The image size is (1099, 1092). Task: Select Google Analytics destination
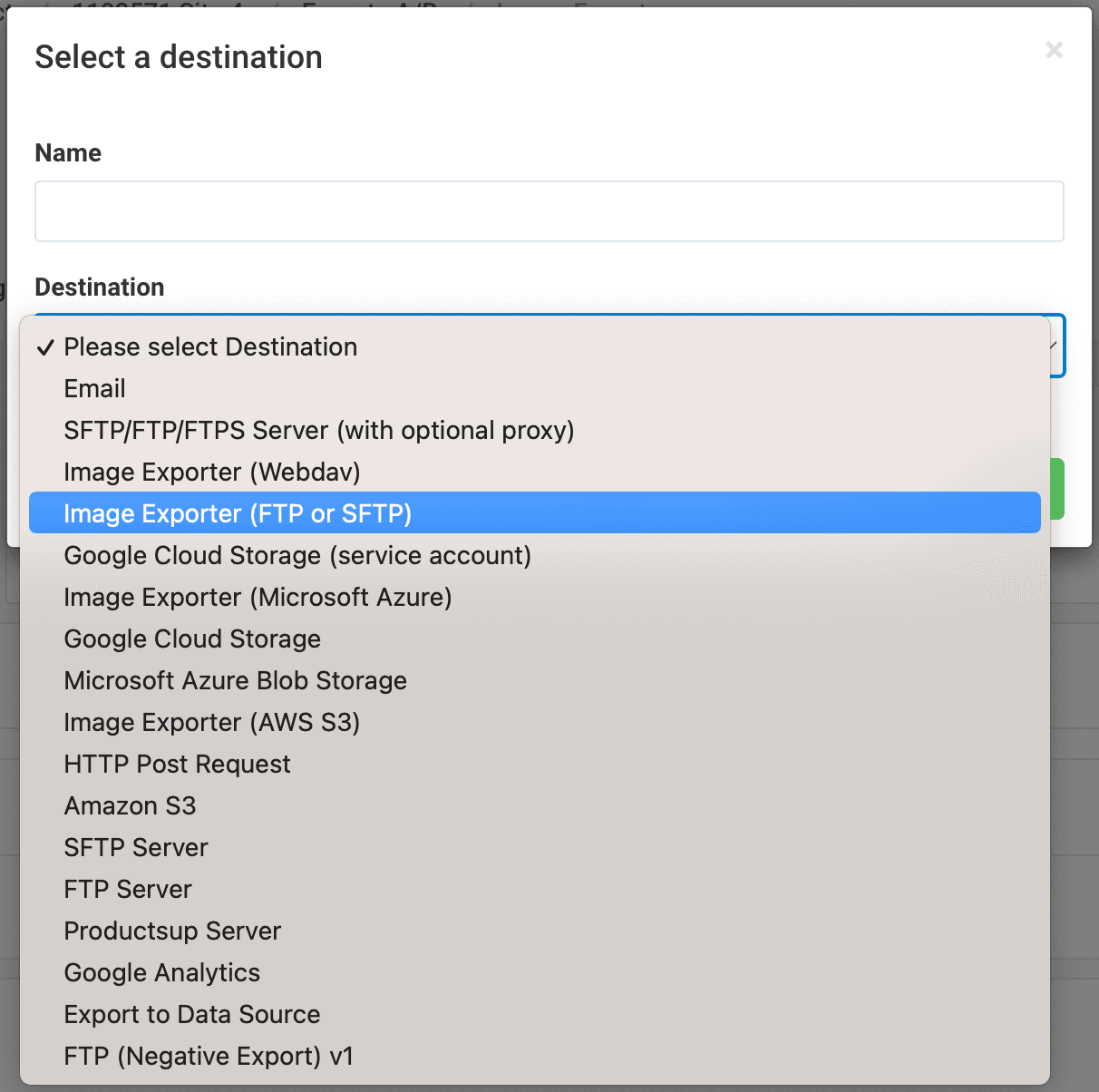coord(161,973)
